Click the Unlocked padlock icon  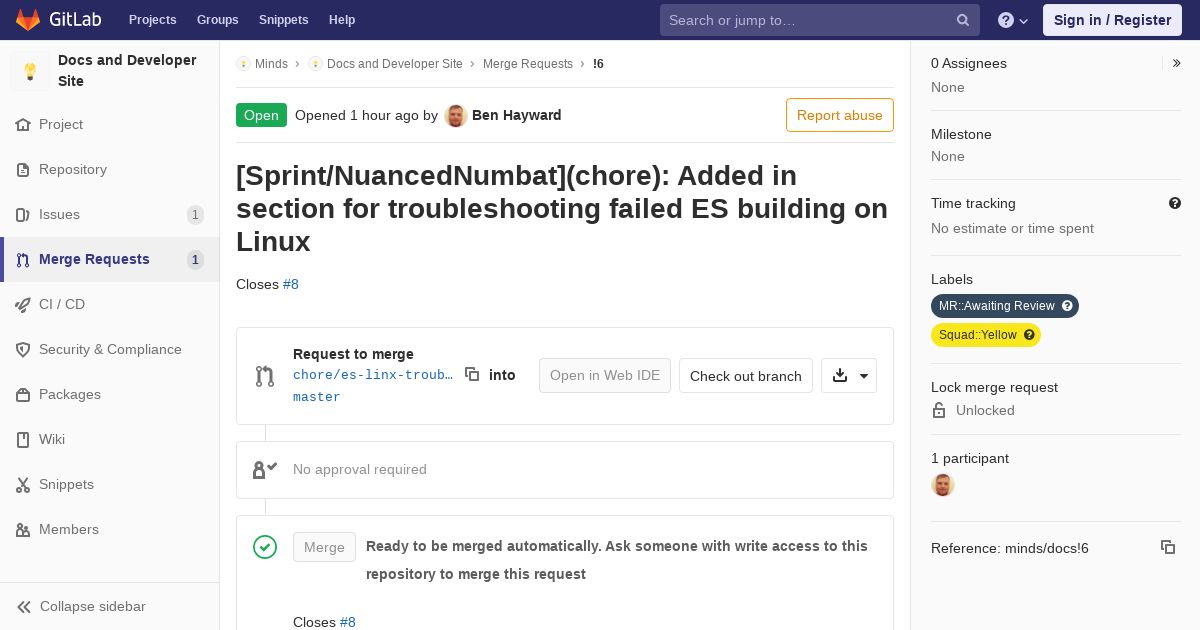tap(938, 410)
